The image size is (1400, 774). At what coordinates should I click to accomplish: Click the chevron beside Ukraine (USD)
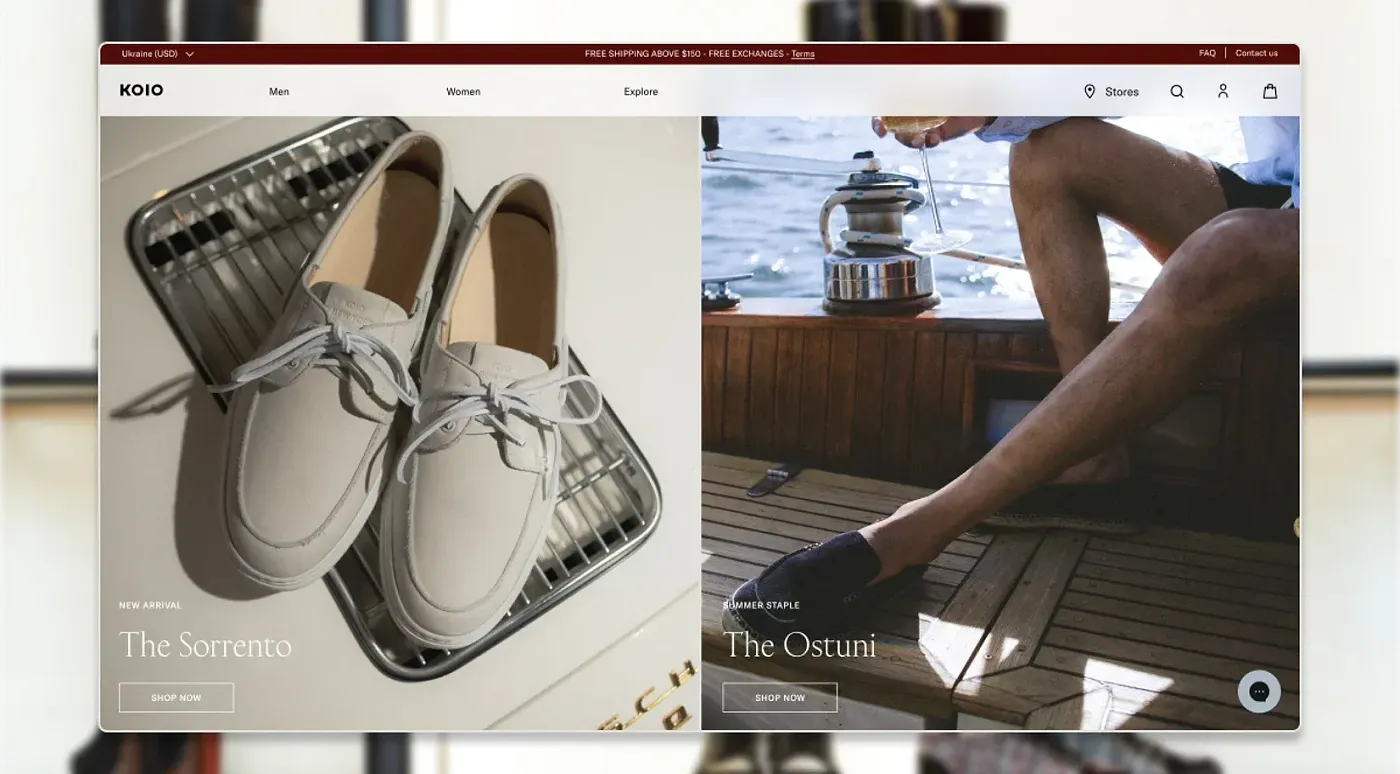(x=189, y=54)
